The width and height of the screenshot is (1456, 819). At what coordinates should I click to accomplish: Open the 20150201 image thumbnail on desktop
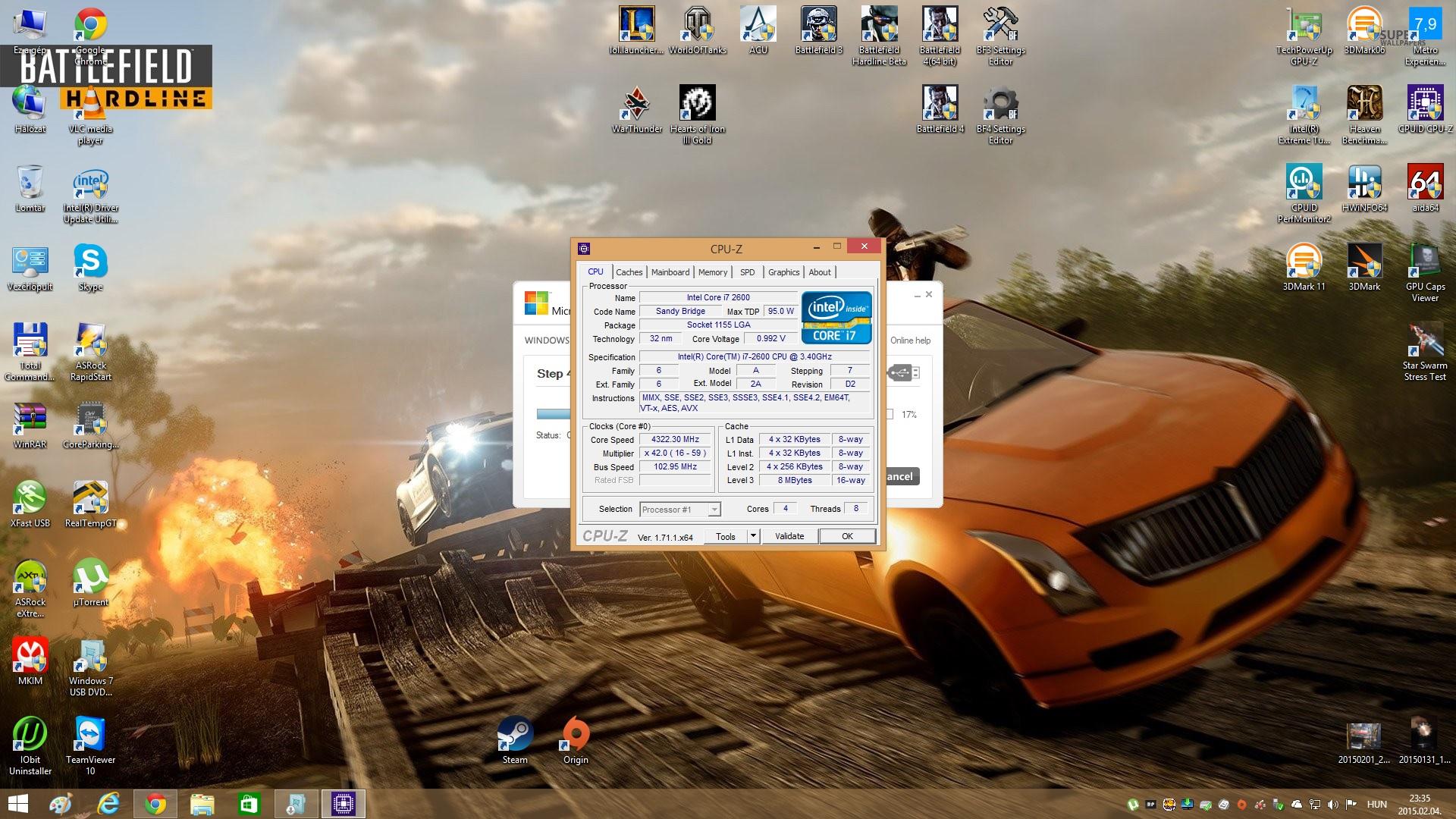(1363, 741)
